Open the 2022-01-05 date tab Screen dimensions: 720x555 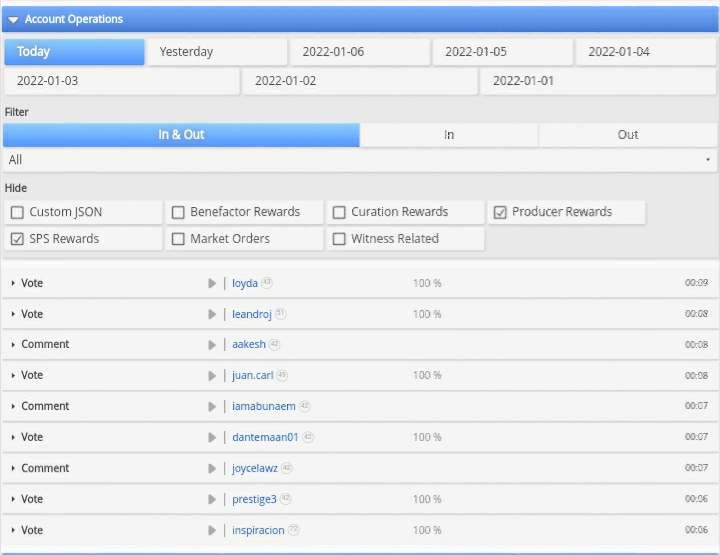(503, 52)
